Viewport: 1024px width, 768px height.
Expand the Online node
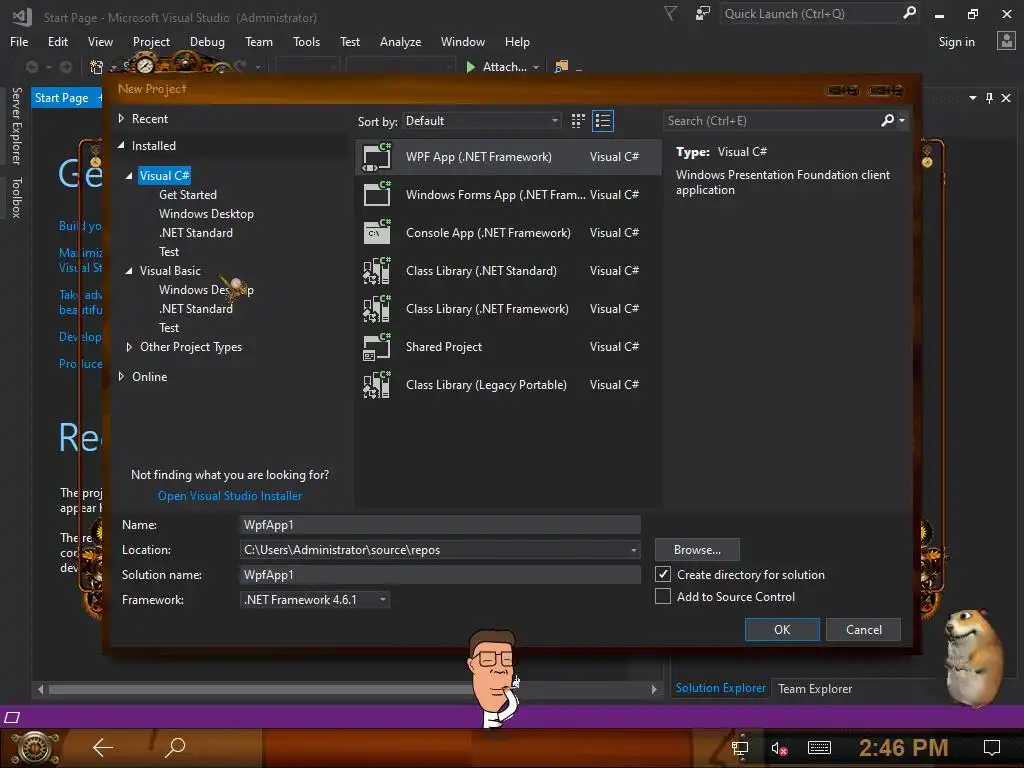point(121,377)
